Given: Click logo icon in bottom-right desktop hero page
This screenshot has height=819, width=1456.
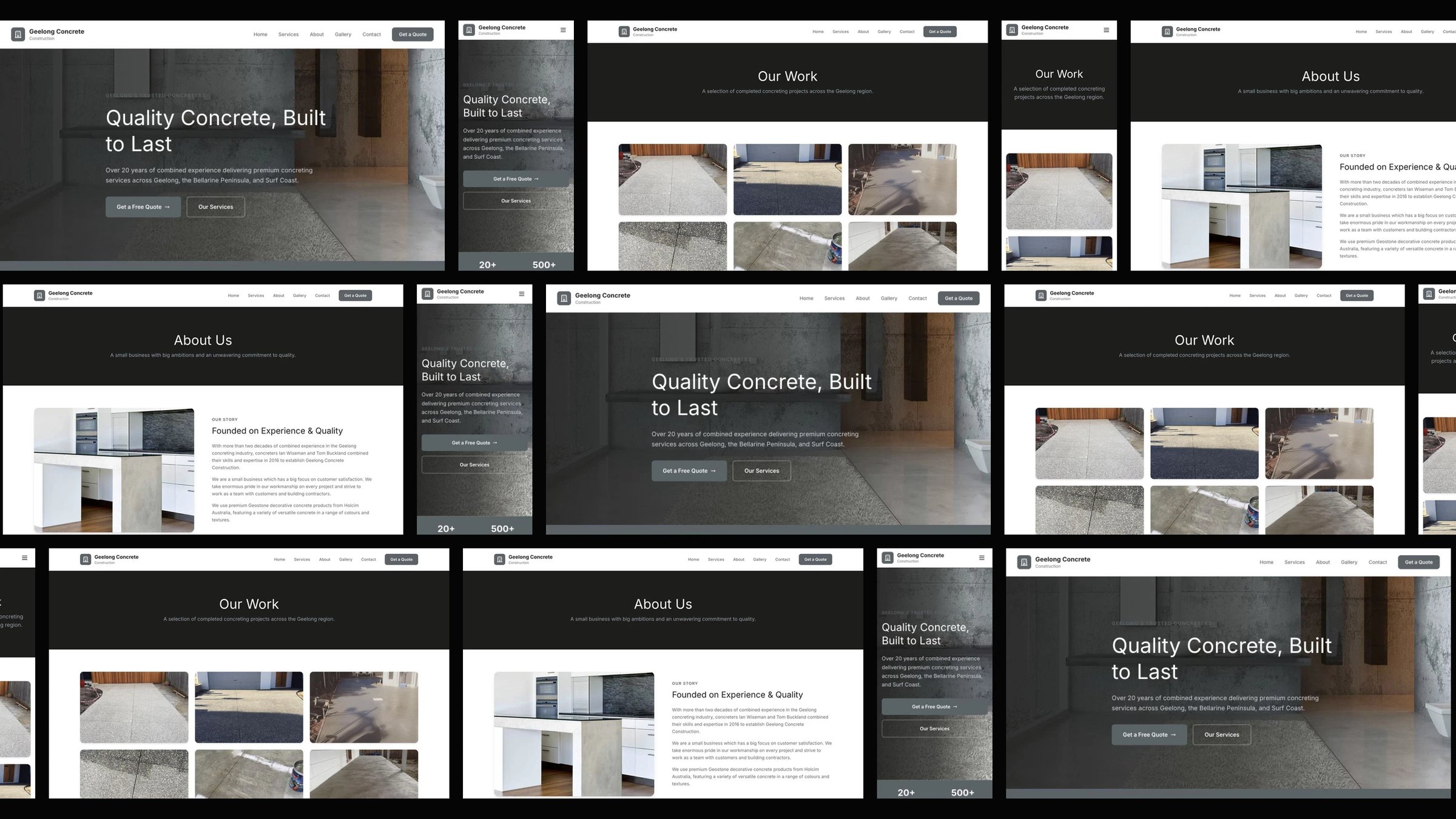Looking at the screenshot, I should [x=1024, y=562].
